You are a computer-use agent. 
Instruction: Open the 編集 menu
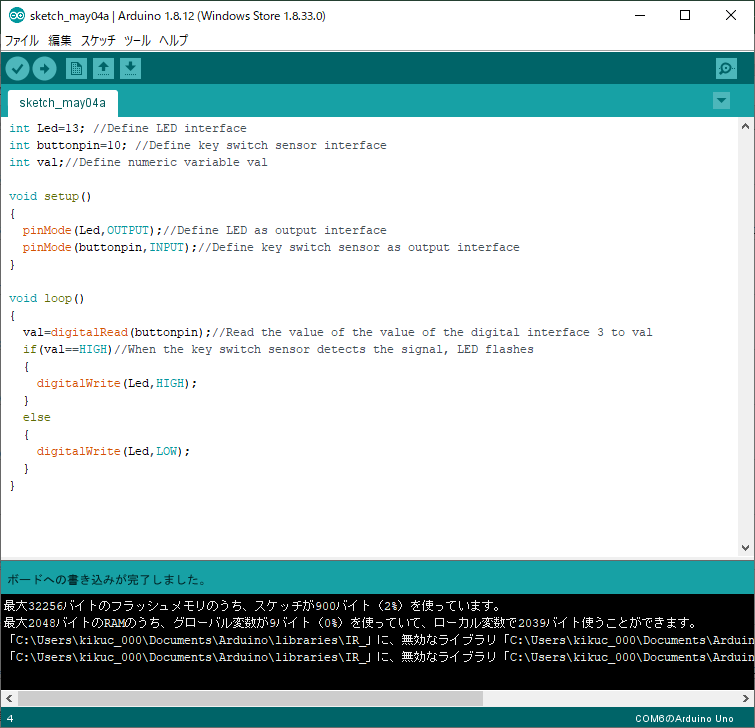click(x=60, y=41)
